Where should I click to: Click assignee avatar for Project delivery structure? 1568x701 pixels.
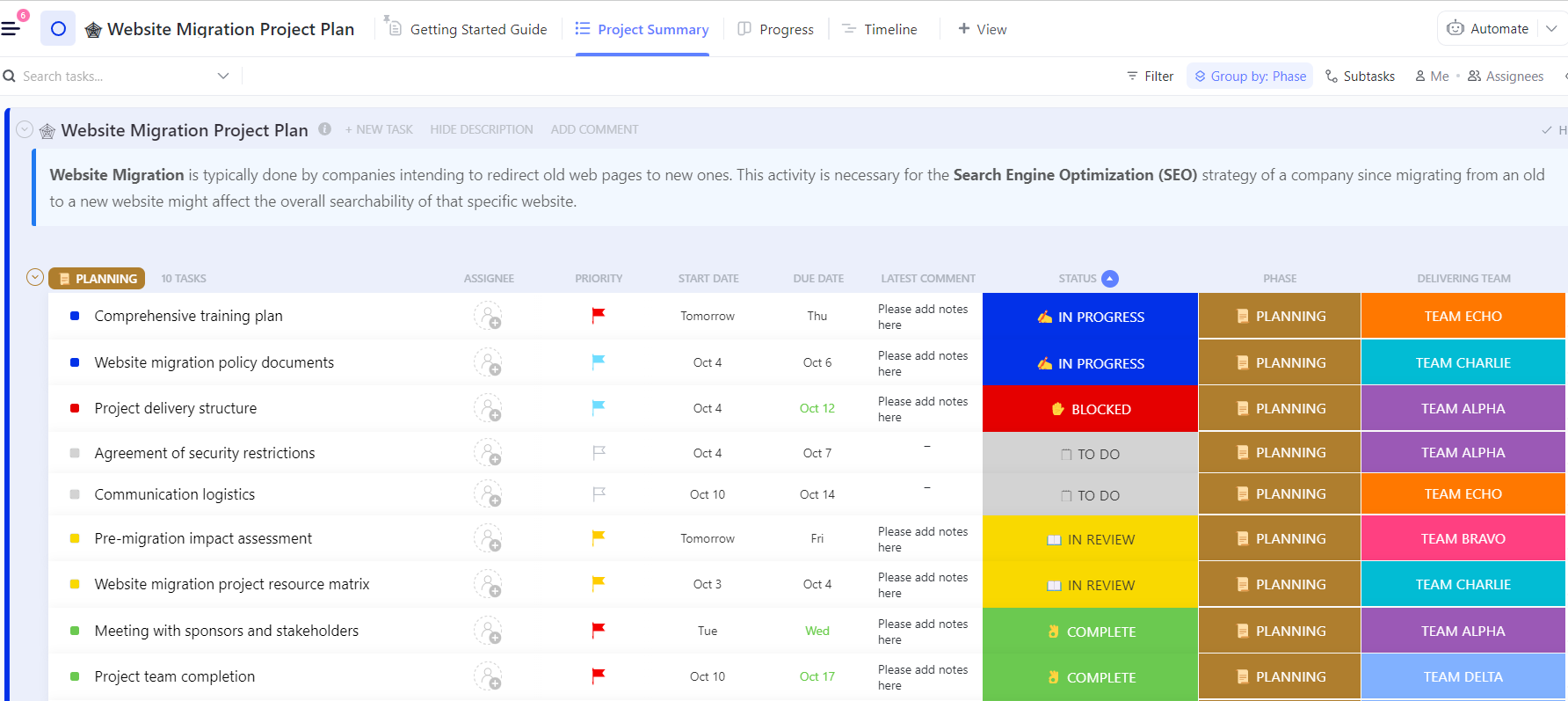[488, 408]
